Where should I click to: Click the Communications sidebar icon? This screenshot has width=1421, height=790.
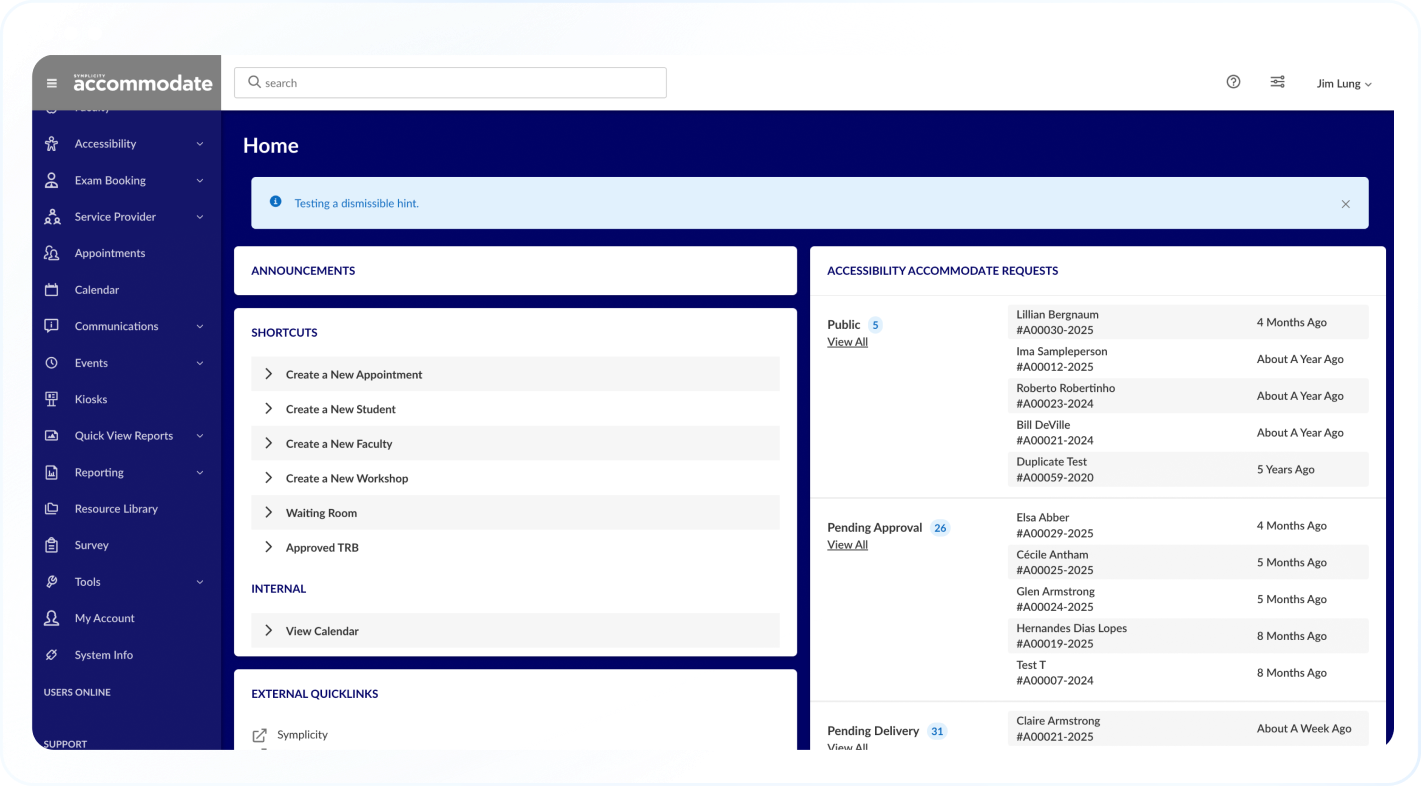(52, 326)
